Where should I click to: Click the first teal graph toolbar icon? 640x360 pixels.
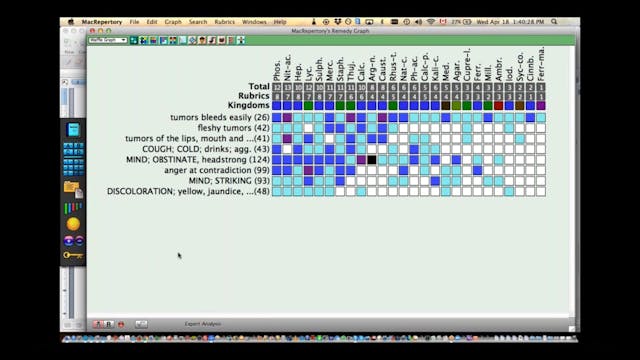tap(134, 40)
